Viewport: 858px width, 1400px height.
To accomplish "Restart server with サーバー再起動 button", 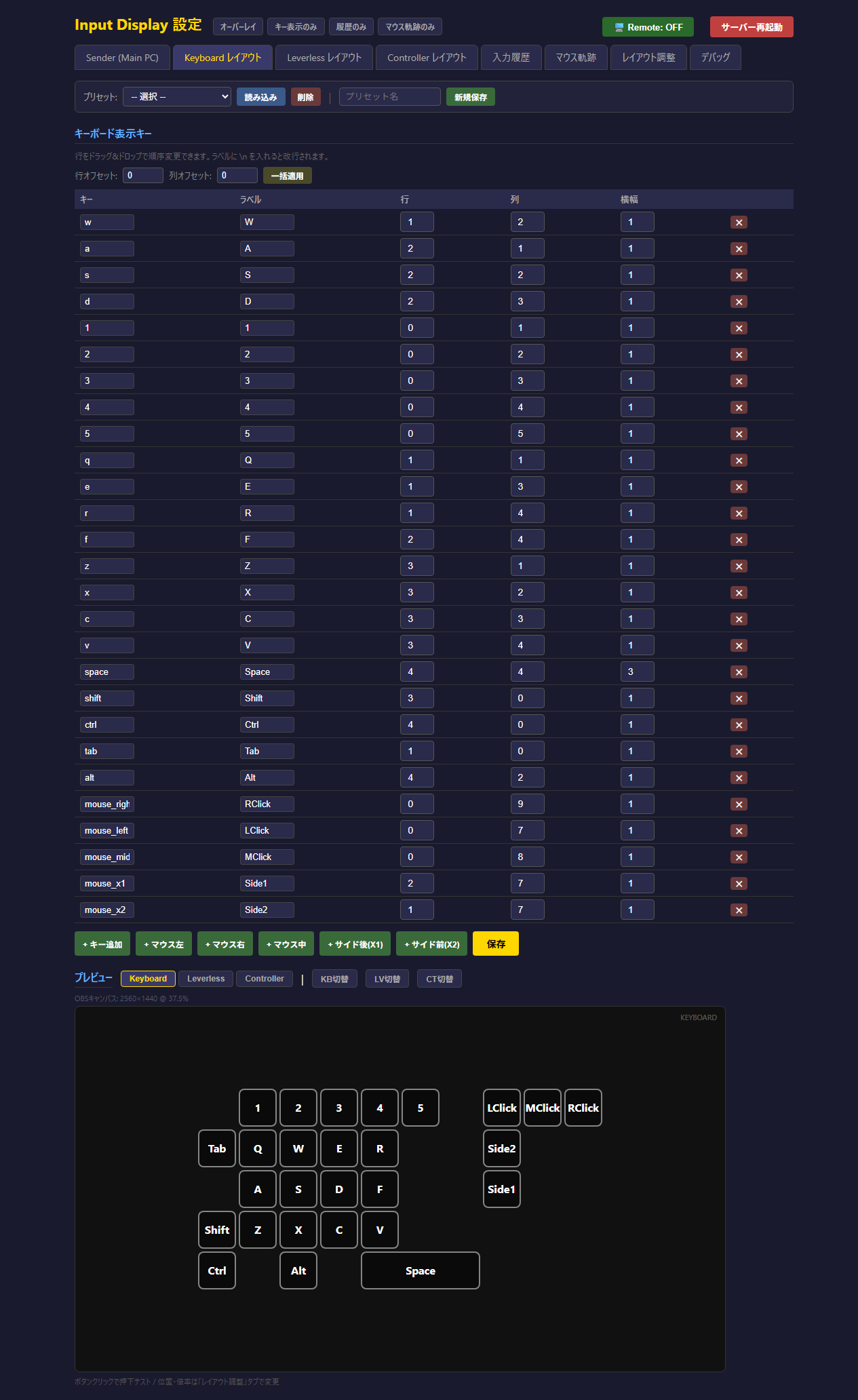I will (751, 27).
